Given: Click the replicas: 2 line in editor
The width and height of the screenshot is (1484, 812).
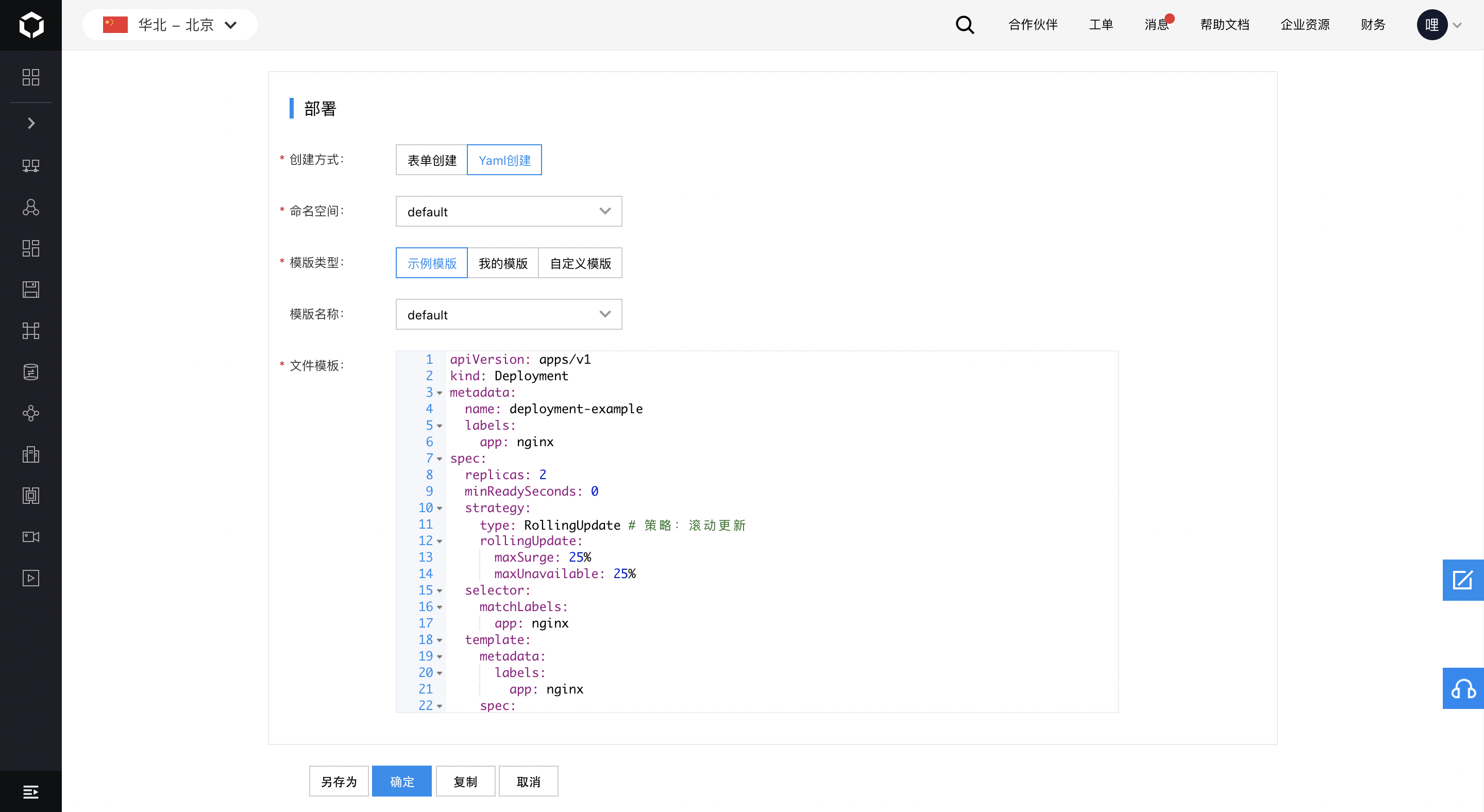Looking at the screenshot, I should click(505, 475).
